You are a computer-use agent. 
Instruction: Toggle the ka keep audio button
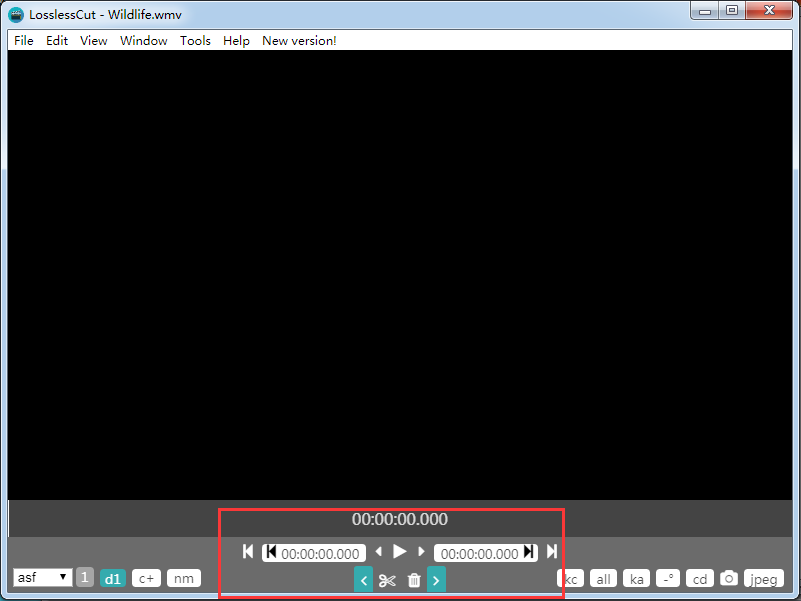637,579
